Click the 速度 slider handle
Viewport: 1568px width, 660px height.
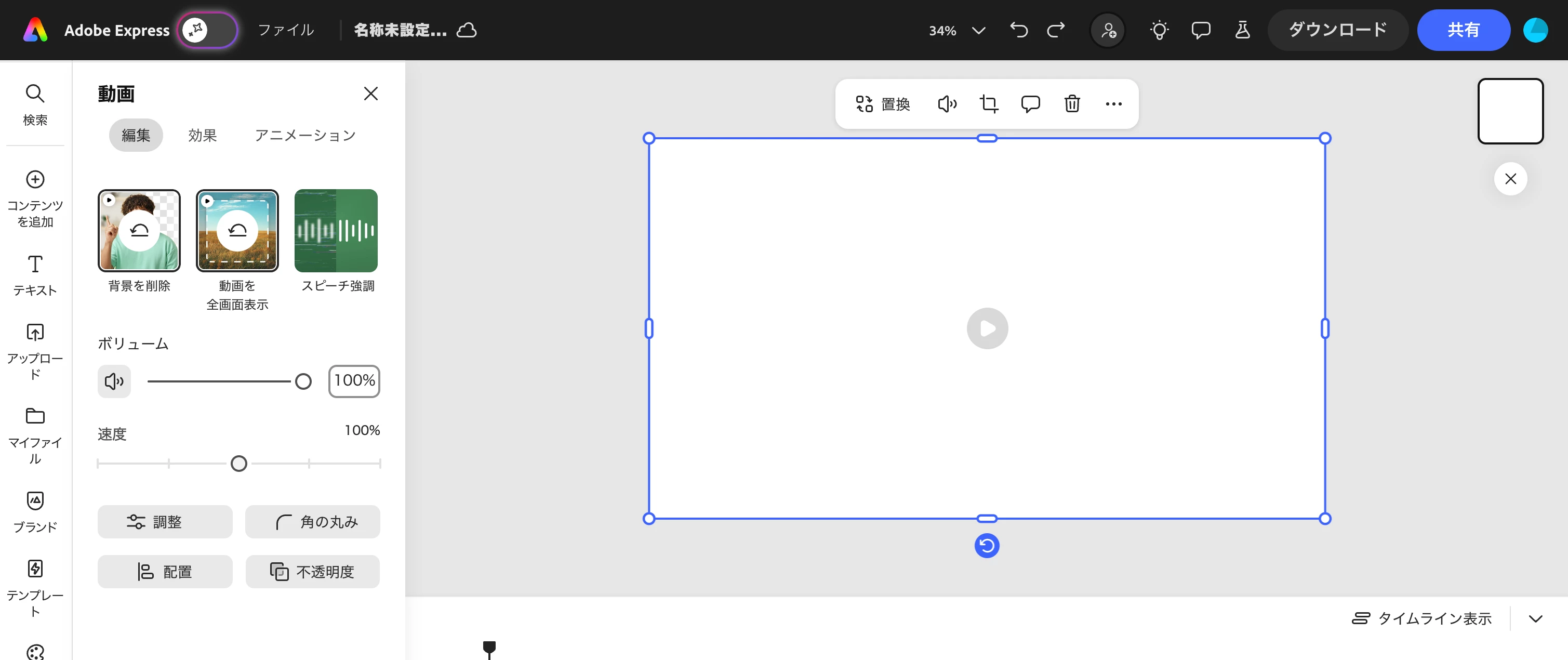(x=239, y=464)
